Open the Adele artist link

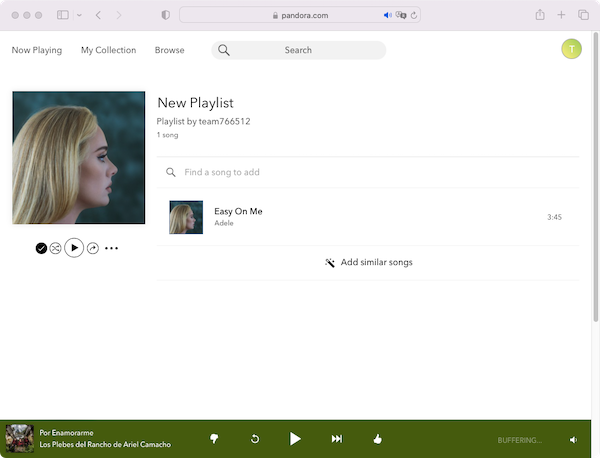point(224,223)
